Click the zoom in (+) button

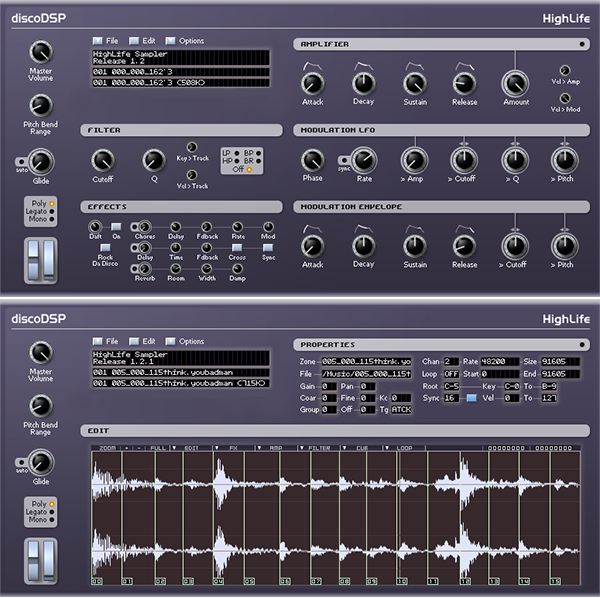127,448
